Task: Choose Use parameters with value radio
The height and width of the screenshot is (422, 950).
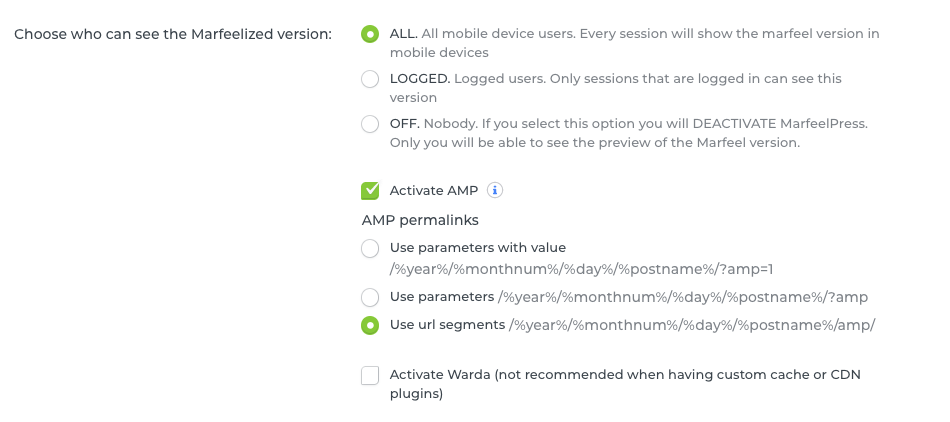Action: click(370, 248)
